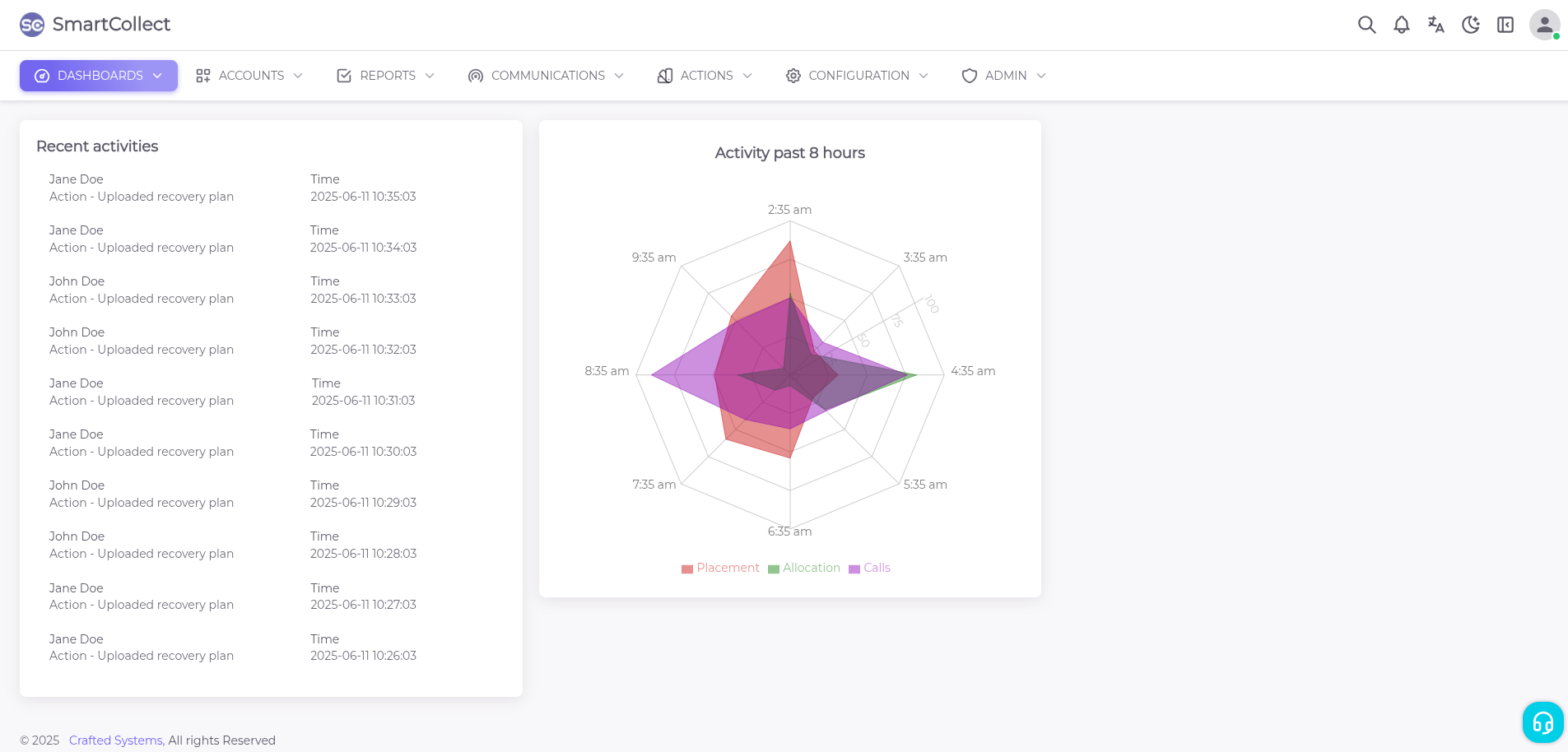Open the user profile avatar
Image resolution: width=1568 pixels, height=752 pixels.
[1544, 25]
